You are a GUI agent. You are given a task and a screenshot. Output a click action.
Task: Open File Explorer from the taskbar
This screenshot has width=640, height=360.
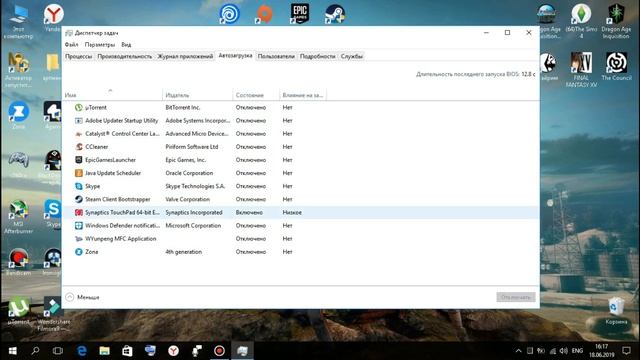[x=104, y=351]
